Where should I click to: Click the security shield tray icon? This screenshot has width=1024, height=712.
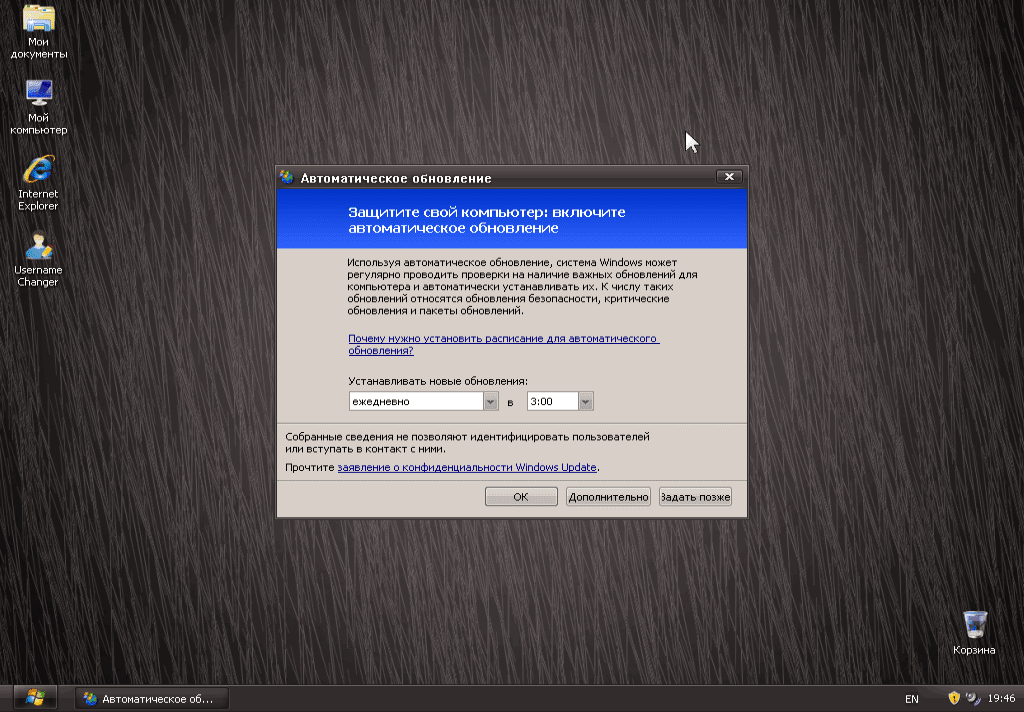(953, 698)
